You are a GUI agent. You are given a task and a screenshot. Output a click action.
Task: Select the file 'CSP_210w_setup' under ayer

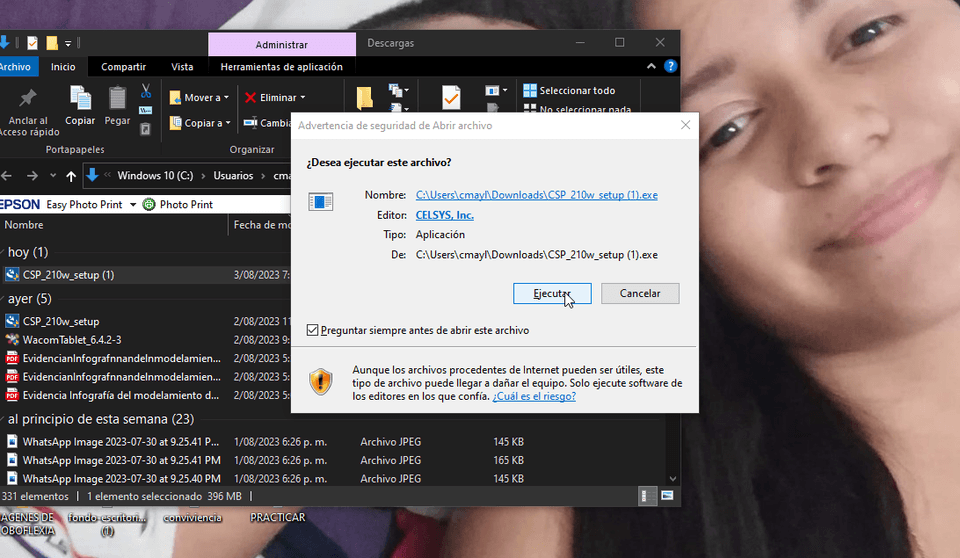61,322
